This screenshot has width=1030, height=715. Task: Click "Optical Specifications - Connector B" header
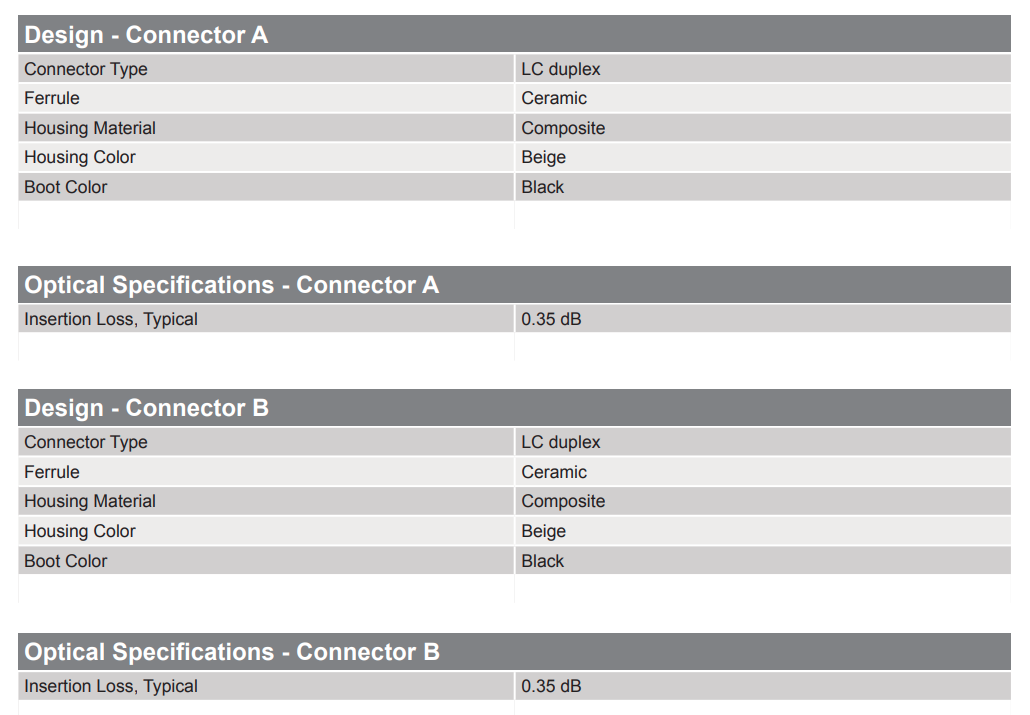232,652
